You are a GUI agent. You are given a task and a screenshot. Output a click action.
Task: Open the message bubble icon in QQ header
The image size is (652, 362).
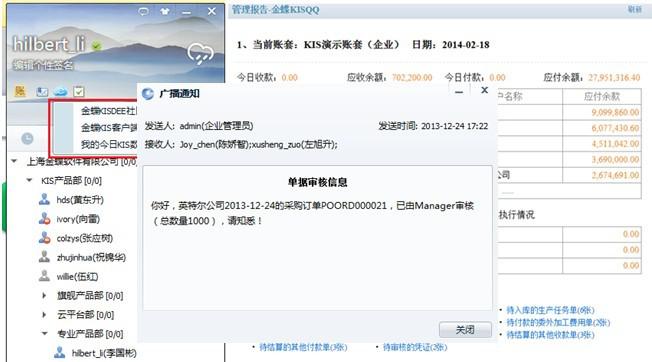143,12
